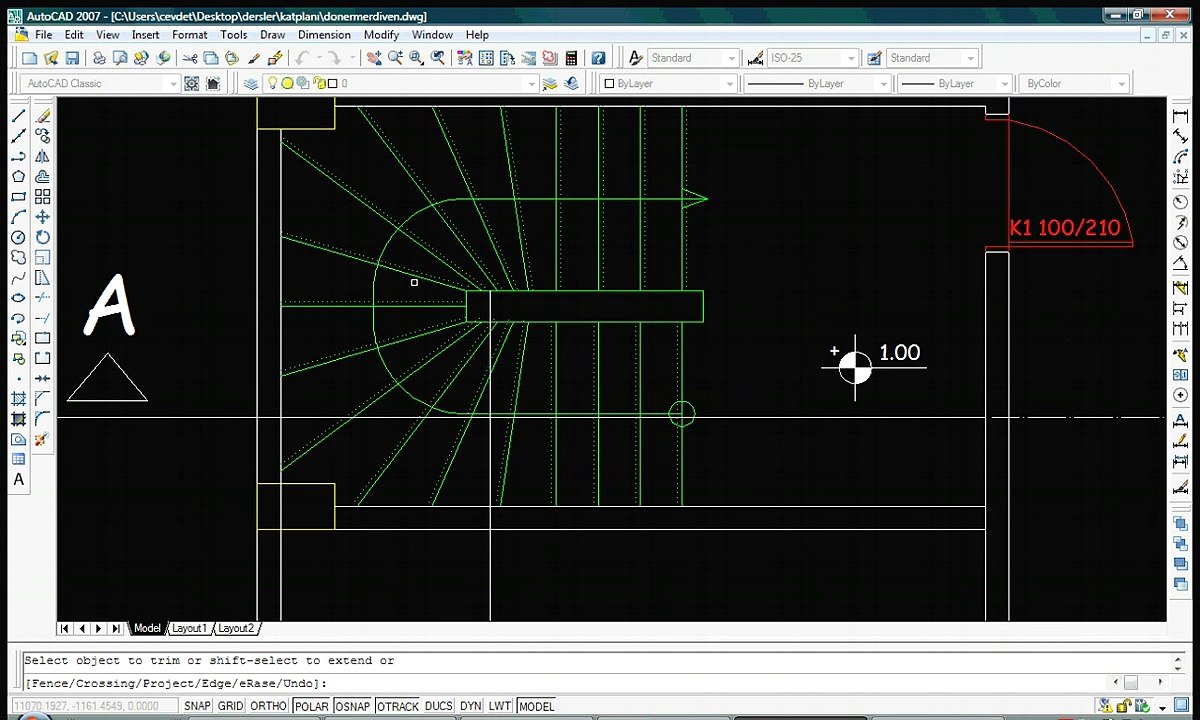Screen dimensions: 1200x720
Task: Open the QuickCalc calculator
Action: pos(571,58)
